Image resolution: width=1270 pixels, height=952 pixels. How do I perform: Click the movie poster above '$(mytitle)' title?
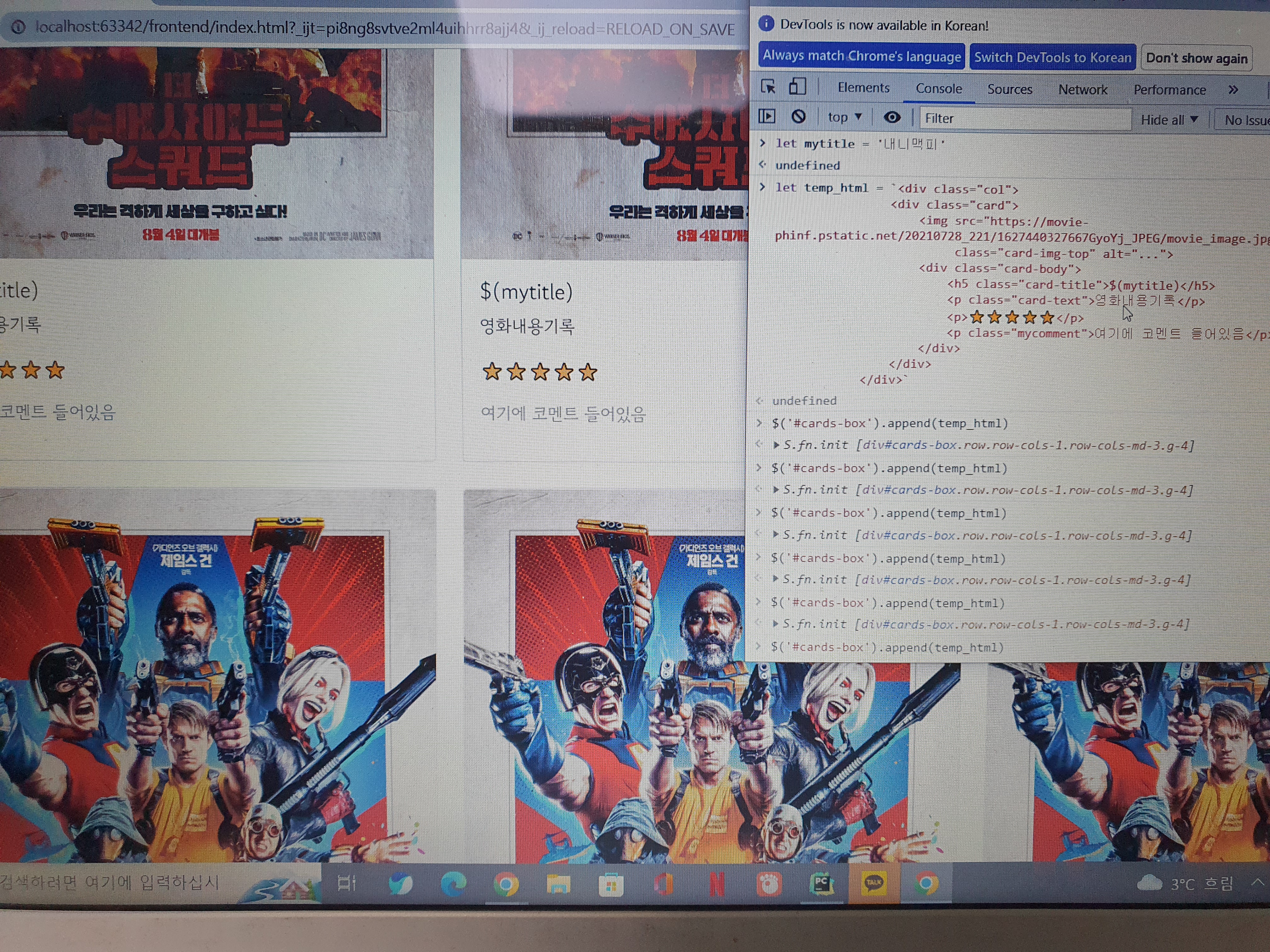pyautogui.click(x=604, y=154)
